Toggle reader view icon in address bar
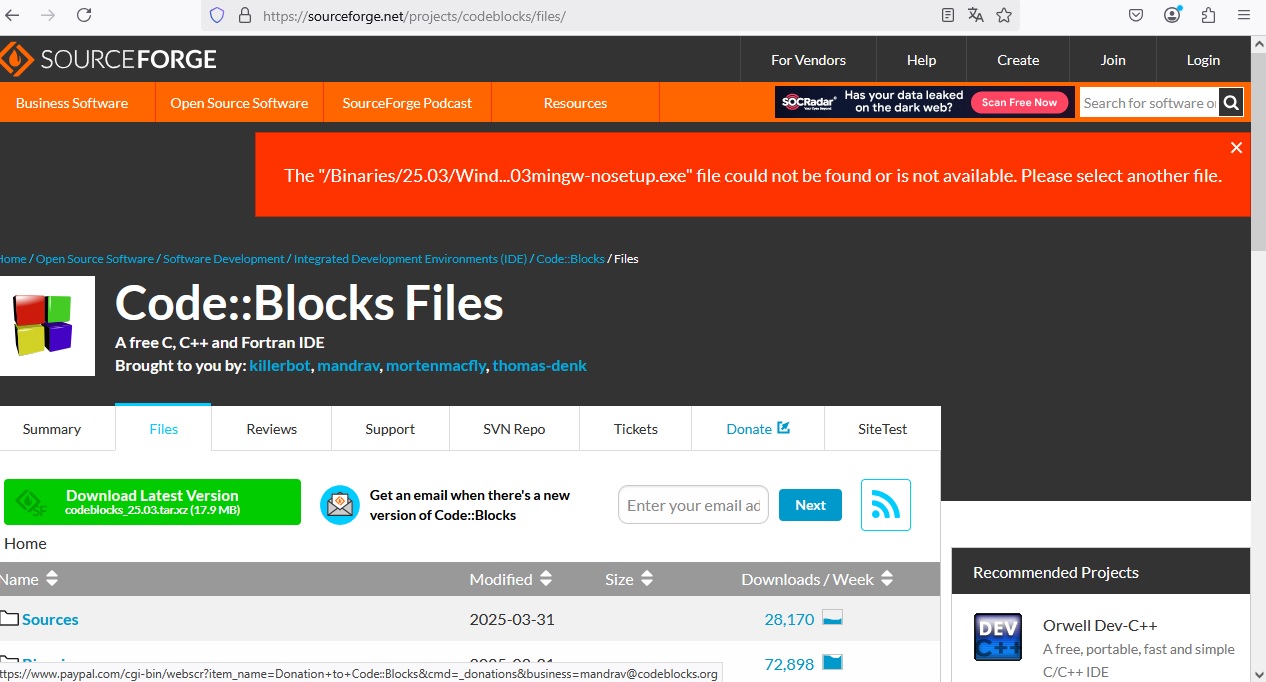 click(x=948, y=16)
